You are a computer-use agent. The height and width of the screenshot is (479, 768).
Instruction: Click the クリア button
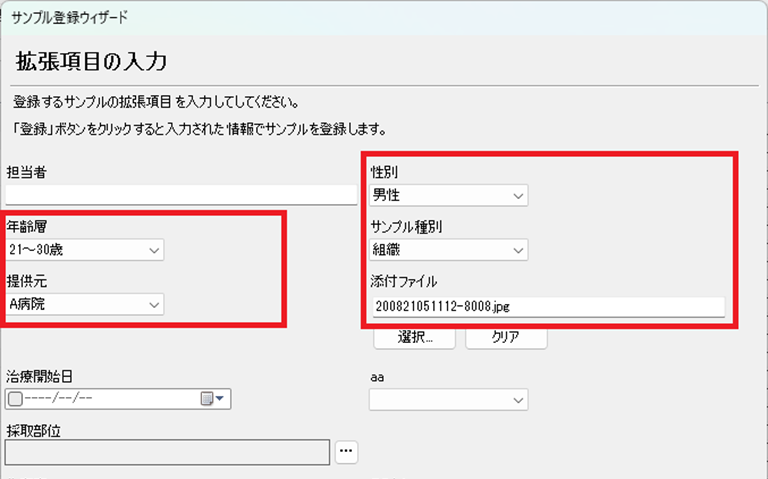[x=505, y=337]
